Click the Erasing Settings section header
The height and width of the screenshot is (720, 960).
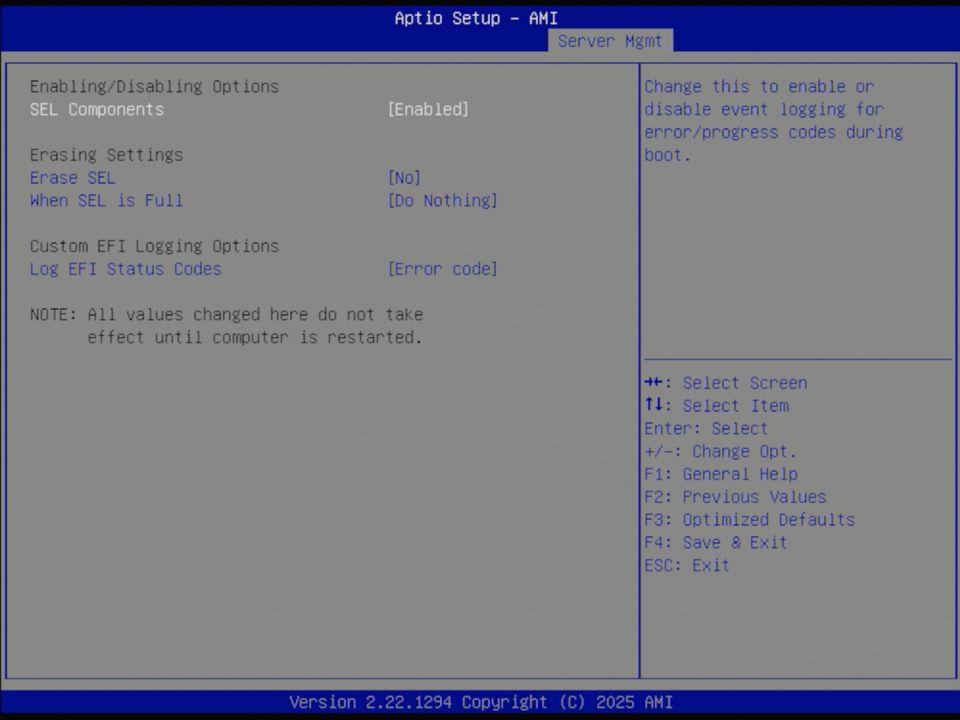(106, 154)
